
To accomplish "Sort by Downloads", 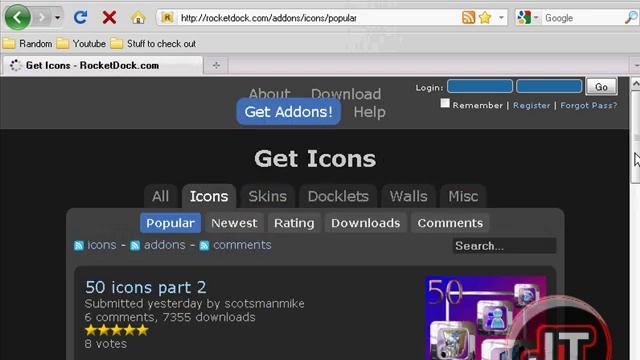I will 366,223.
